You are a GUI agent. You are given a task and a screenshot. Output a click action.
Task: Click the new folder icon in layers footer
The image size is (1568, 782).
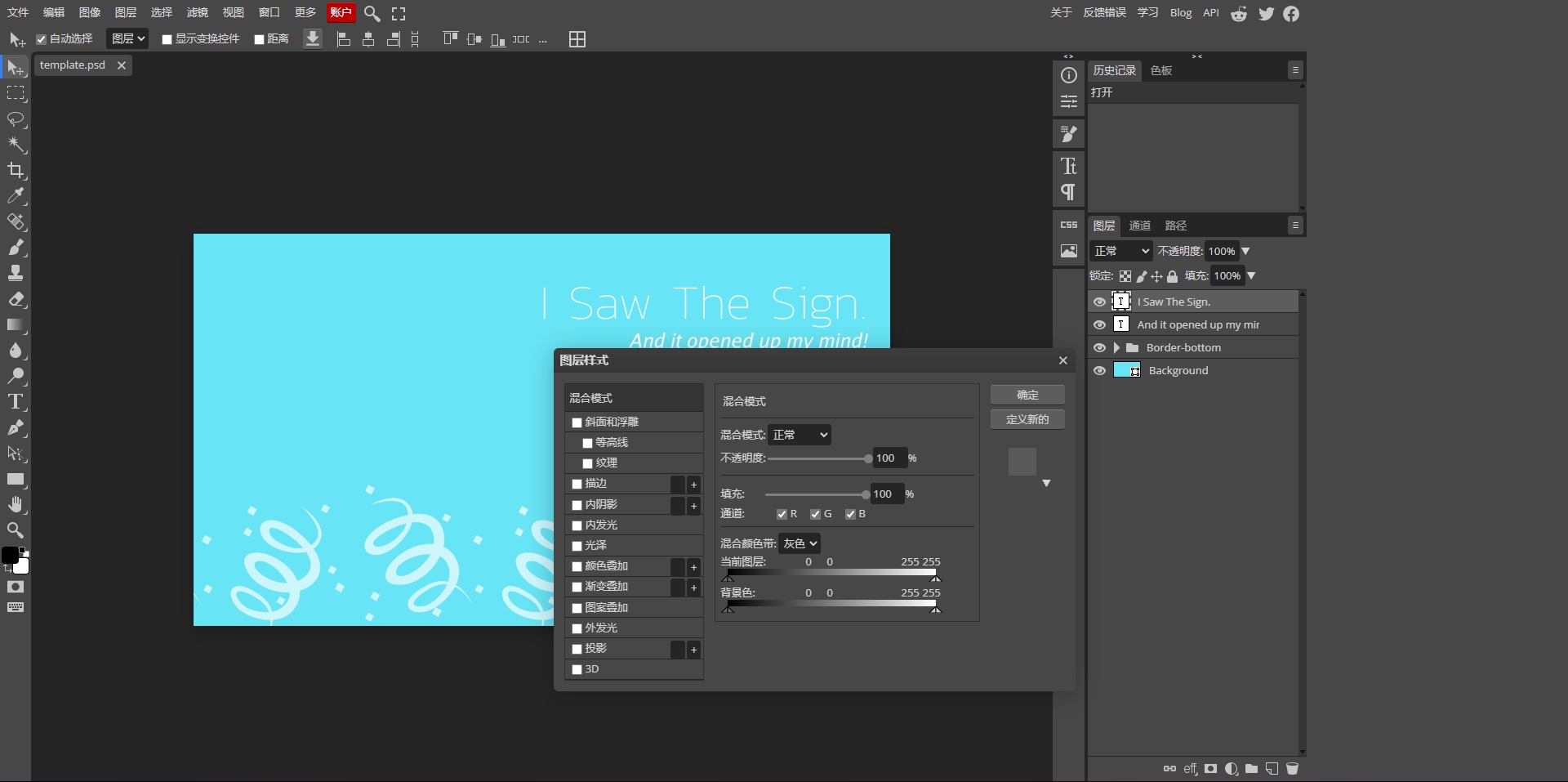pyautogui.click(x=1251, y=769)
